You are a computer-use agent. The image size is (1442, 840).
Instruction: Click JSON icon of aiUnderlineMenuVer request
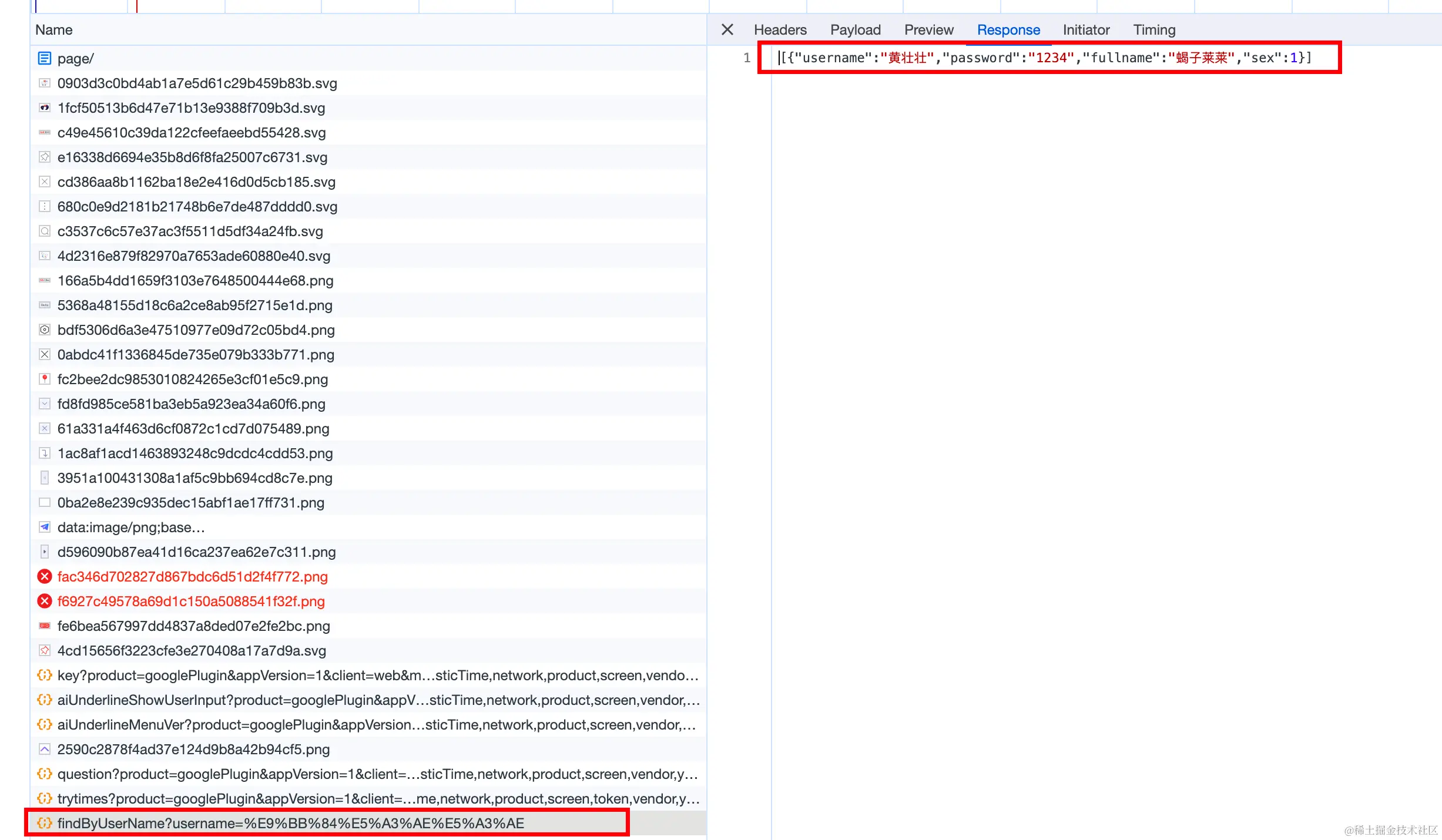click(45, 725)
